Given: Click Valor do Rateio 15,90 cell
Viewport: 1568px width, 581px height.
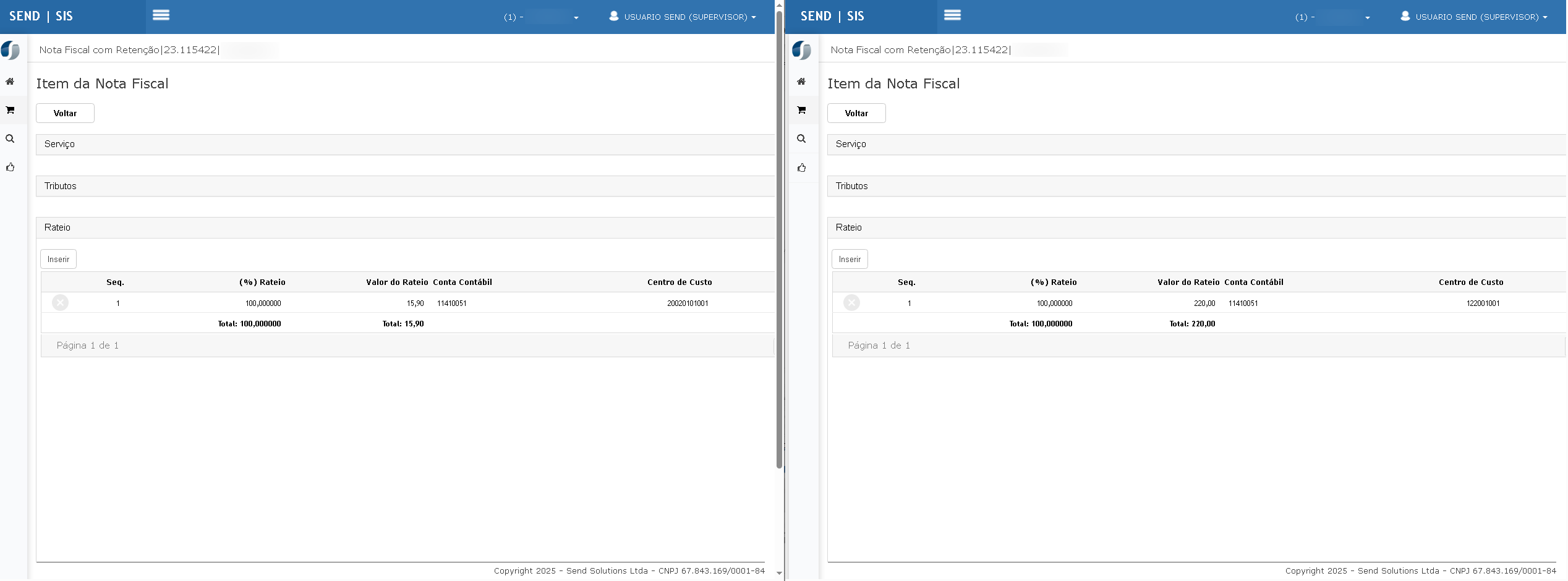Looking at the screenshot, I should tap(415, 303).
